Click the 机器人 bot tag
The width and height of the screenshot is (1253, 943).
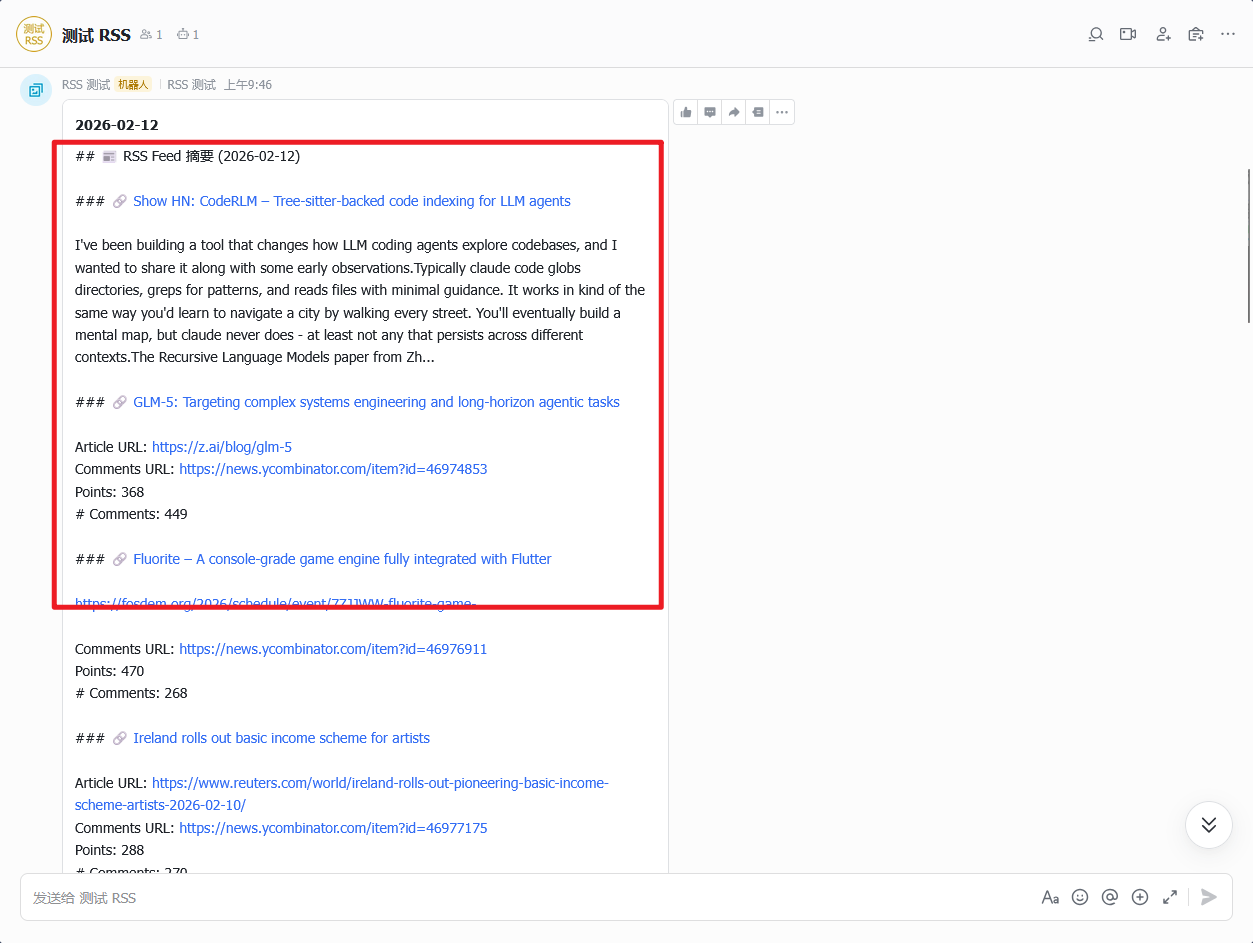click(133, 85)
